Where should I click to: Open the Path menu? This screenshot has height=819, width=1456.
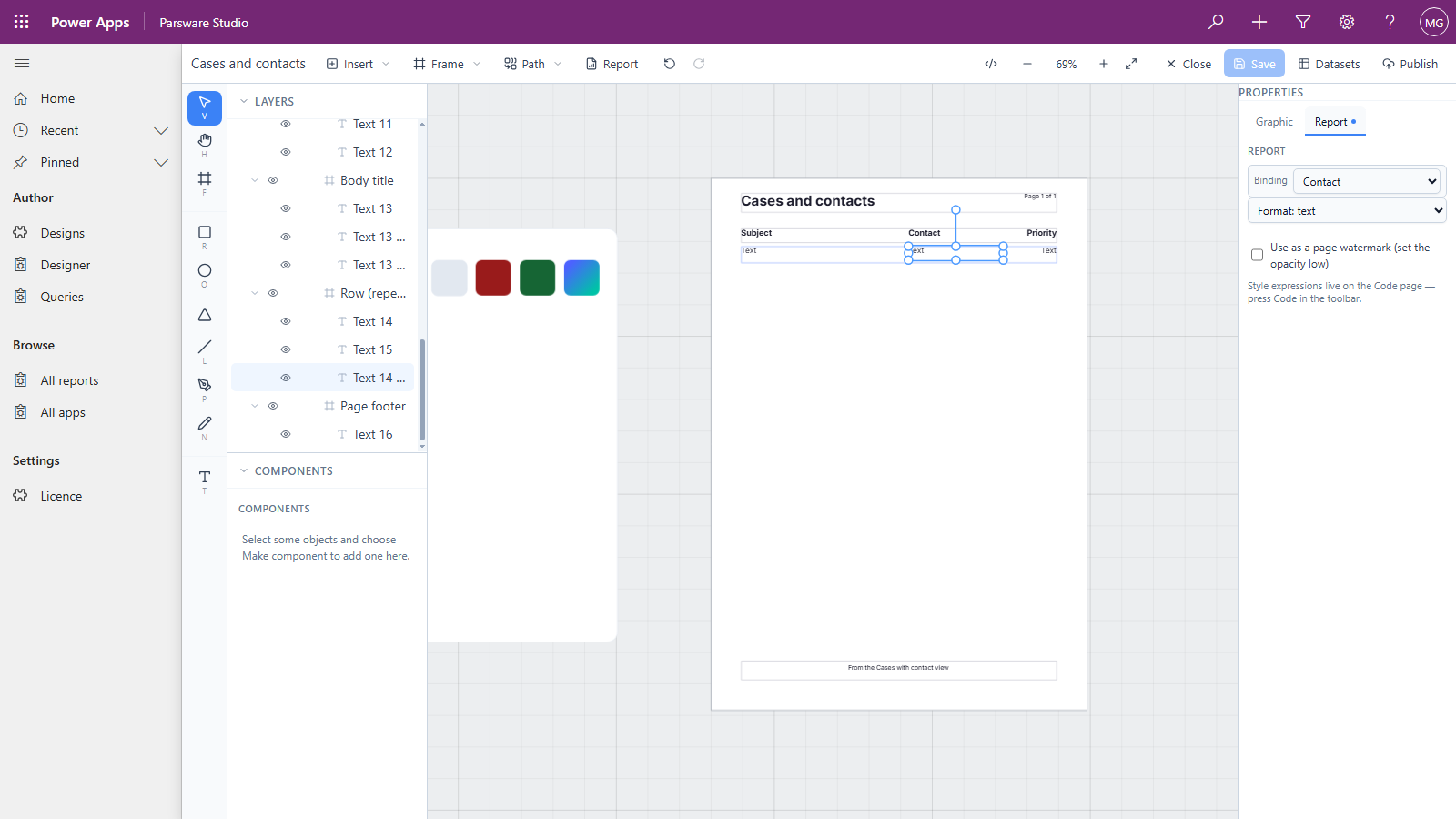coord(533,64)
